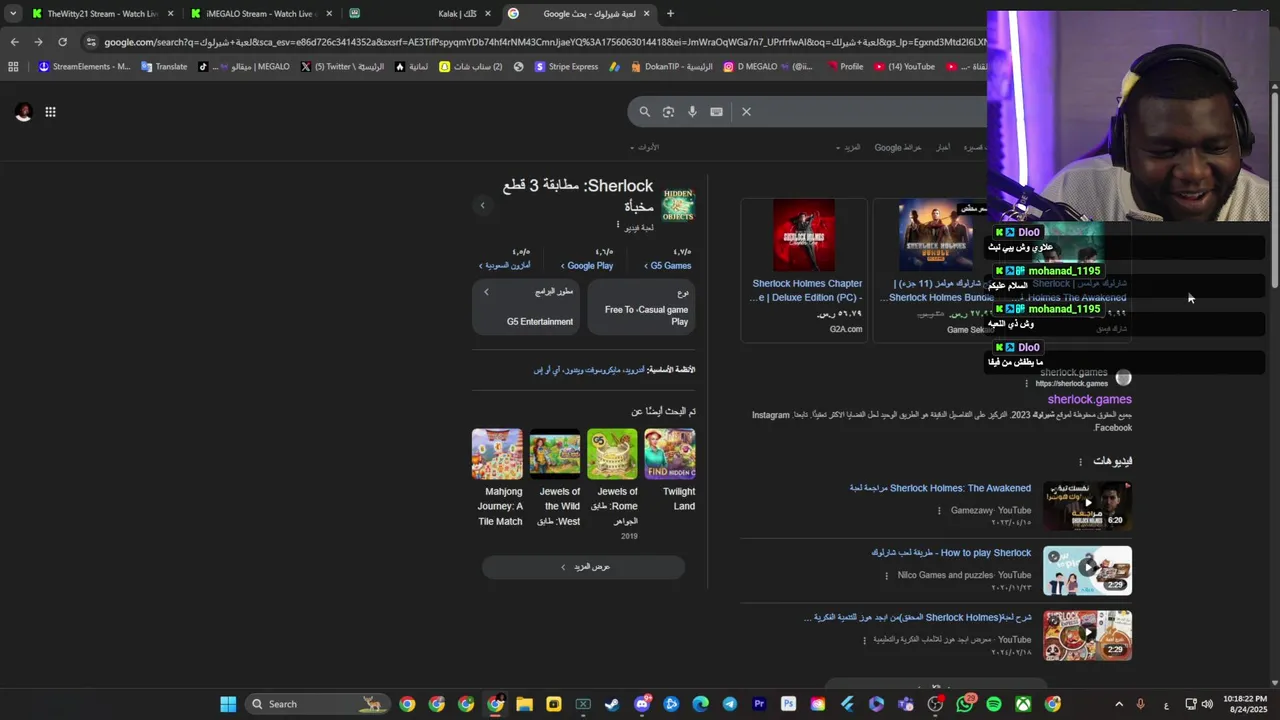Screen dimensions: 1280x720
Task: Open the Google apps grid icon
Action: (50, 112)
